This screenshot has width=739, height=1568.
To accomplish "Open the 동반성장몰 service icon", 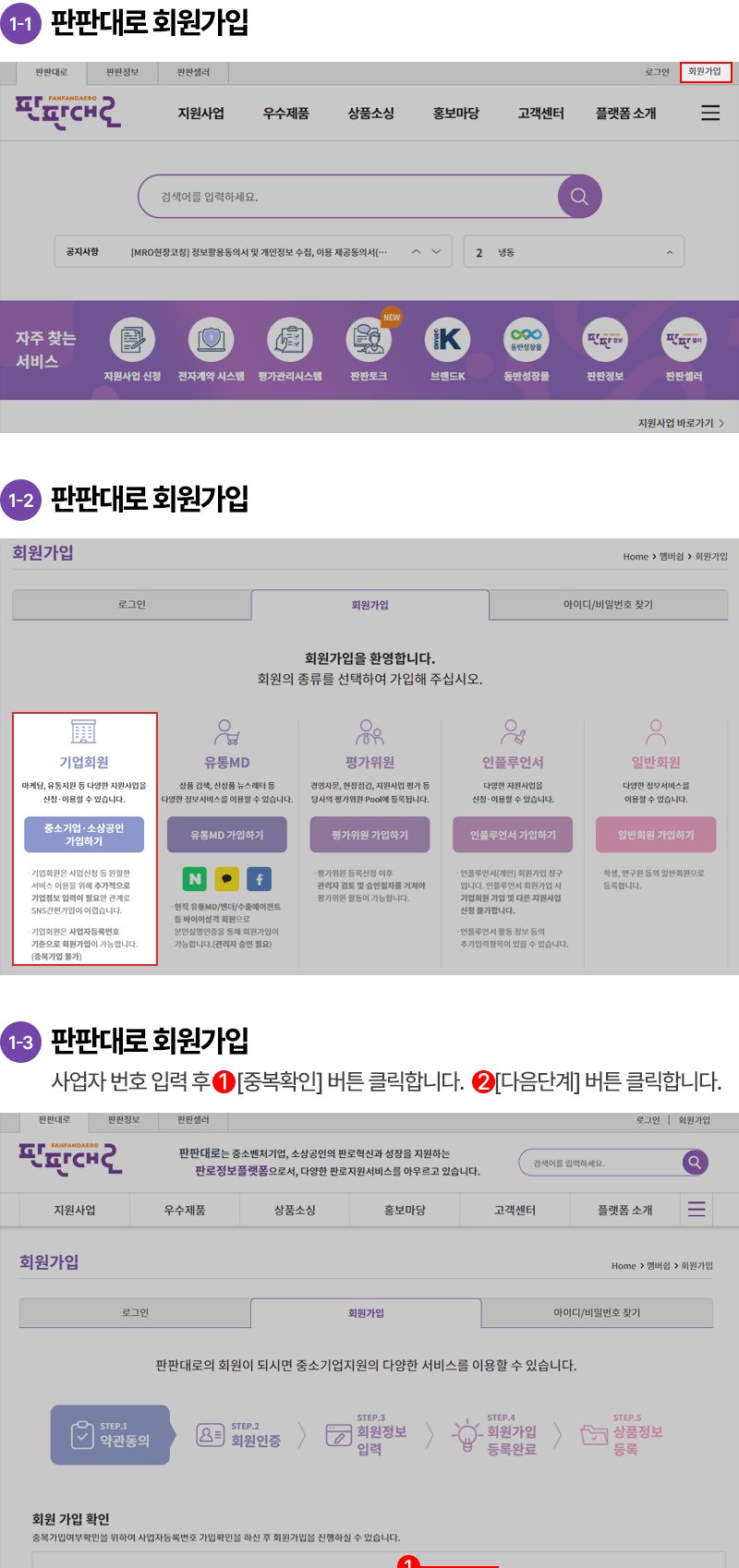I will coord(527,340).
